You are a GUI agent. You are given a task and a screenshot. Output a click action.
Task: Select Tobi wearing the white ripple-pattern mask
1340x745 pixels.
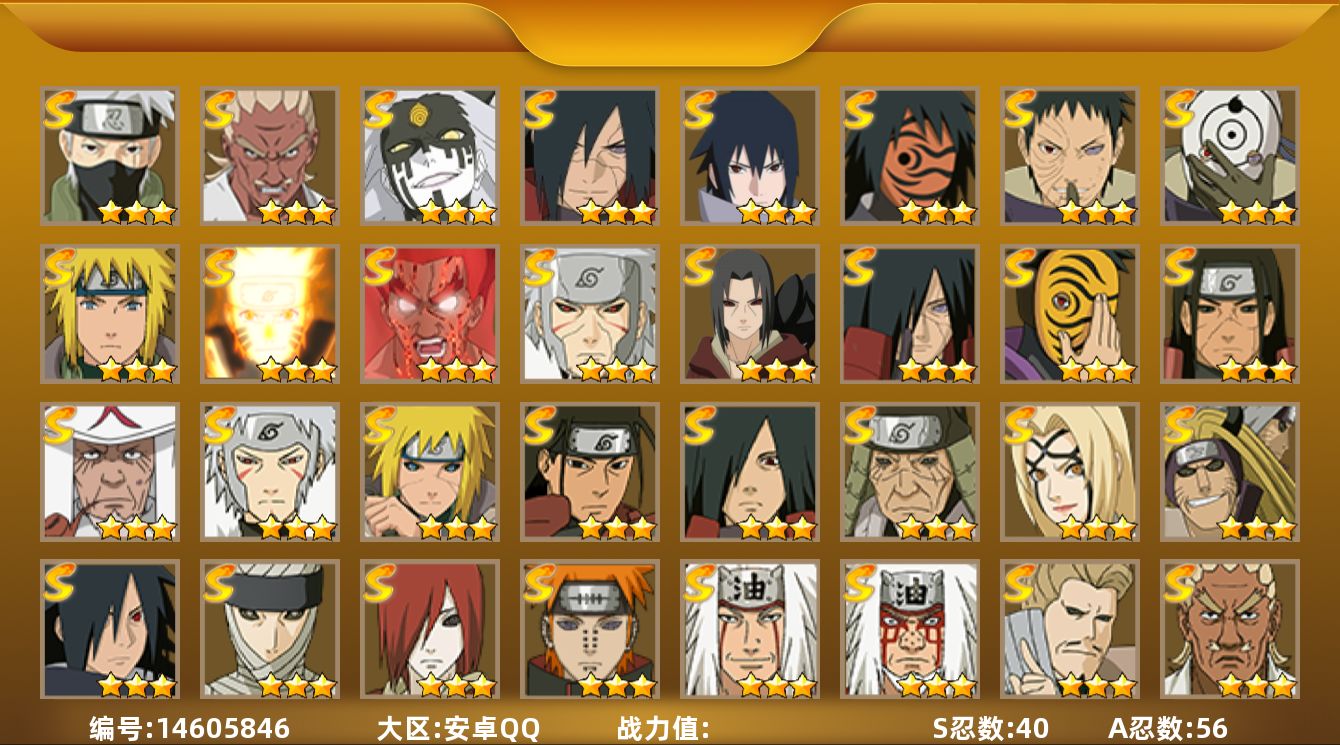click(1229, 156)
